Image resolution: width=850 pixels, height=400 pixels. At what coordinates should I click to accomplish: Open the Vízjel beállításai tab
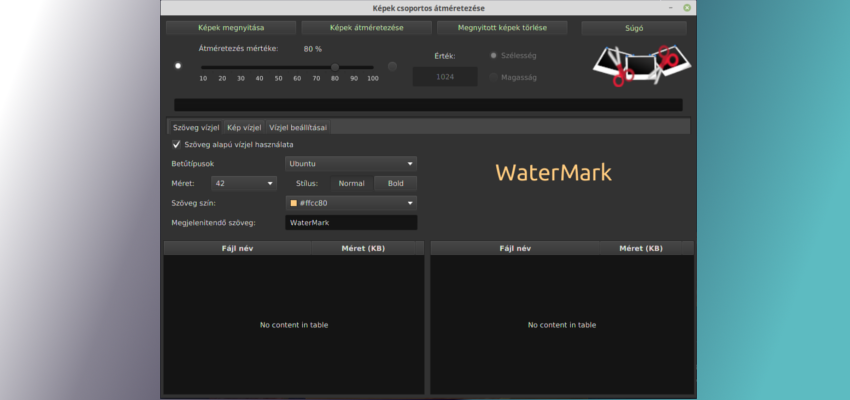(x=298, y=127)
